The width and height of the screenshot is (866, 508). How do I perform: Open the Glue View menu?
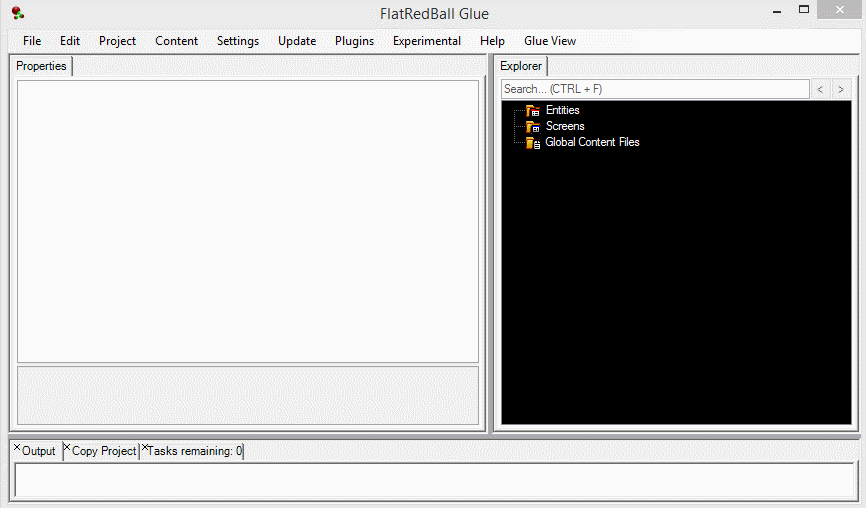tap(550, 41)
